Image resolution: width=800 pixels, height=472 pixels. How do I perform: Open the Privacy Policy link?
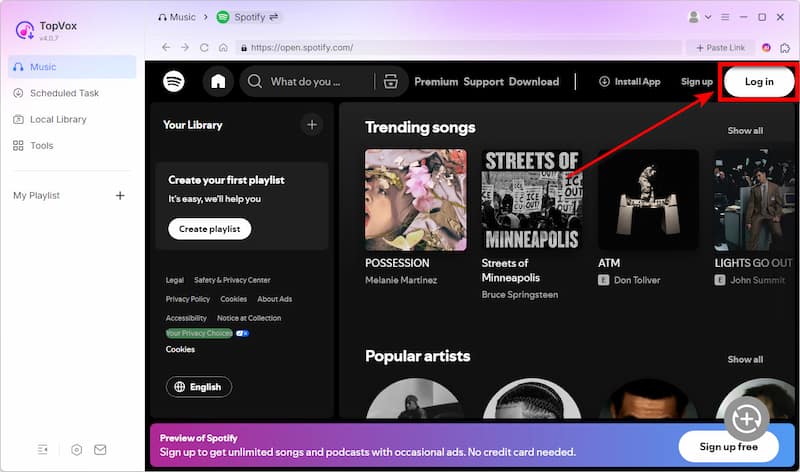point(188,299)
